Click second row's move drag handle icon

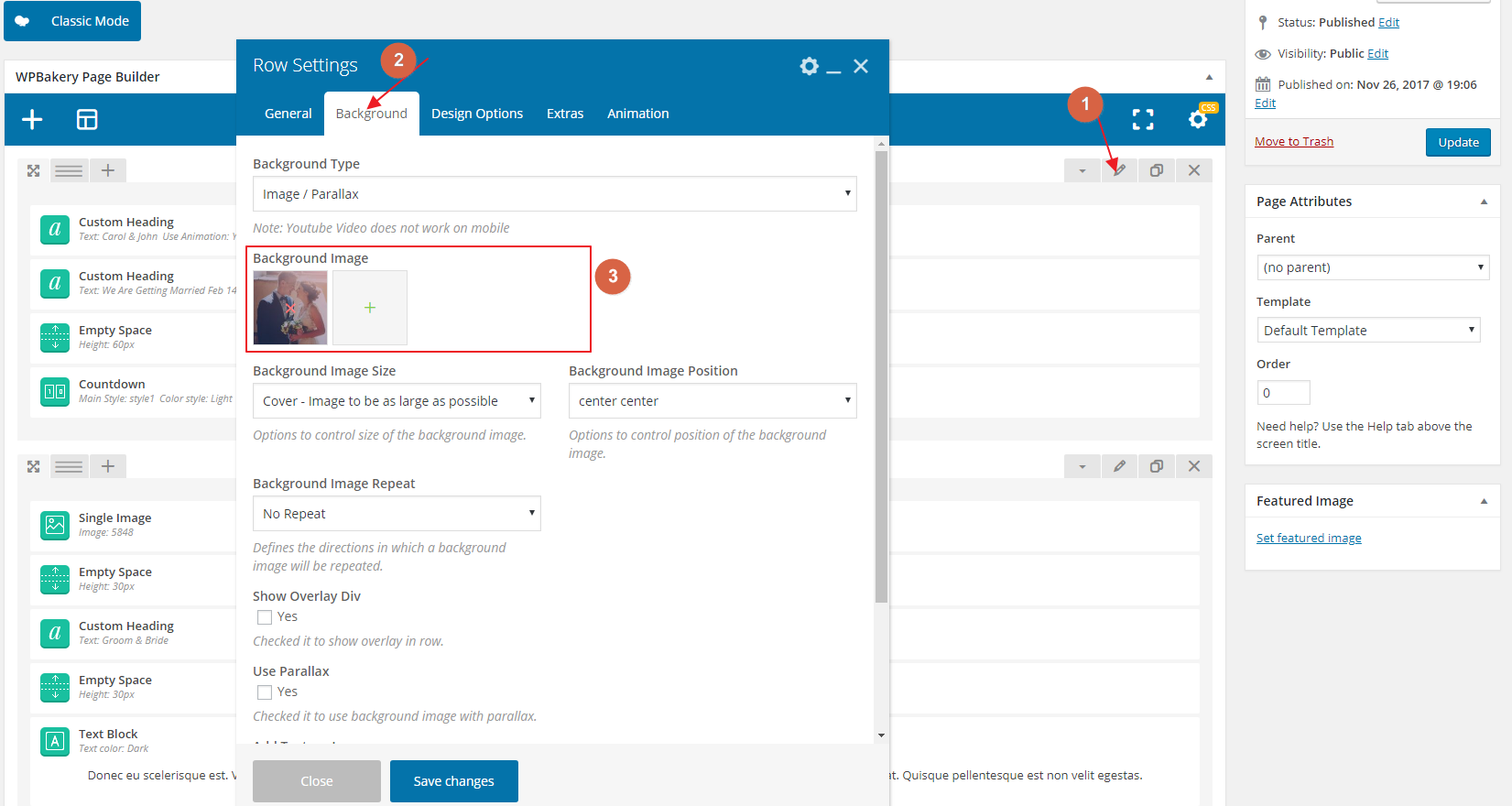pyautogui.click(x=34, y=466)
